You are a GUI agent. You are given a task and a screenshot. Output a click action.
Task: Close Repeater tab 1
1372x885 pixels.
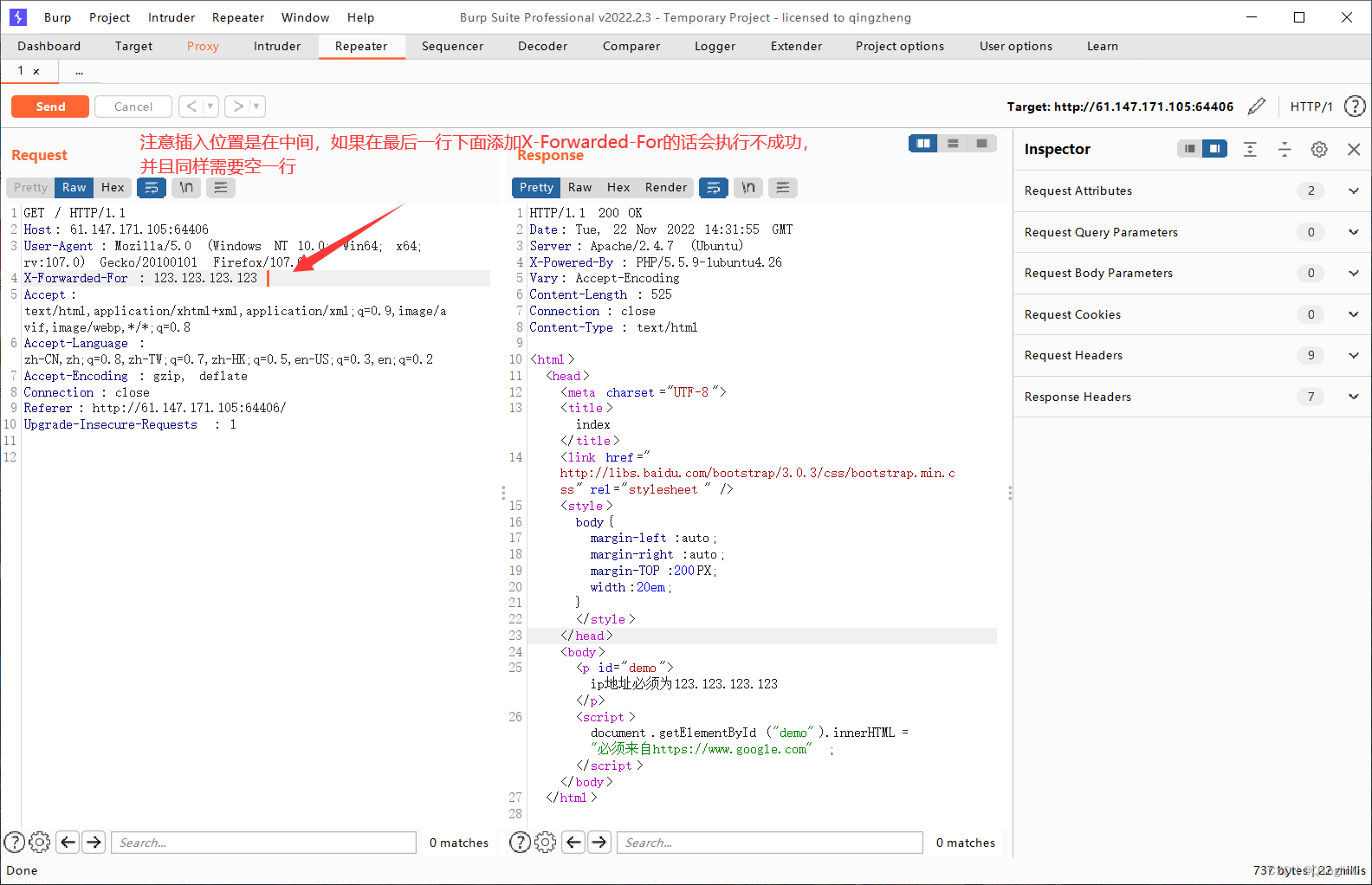[x=36, y=71]
